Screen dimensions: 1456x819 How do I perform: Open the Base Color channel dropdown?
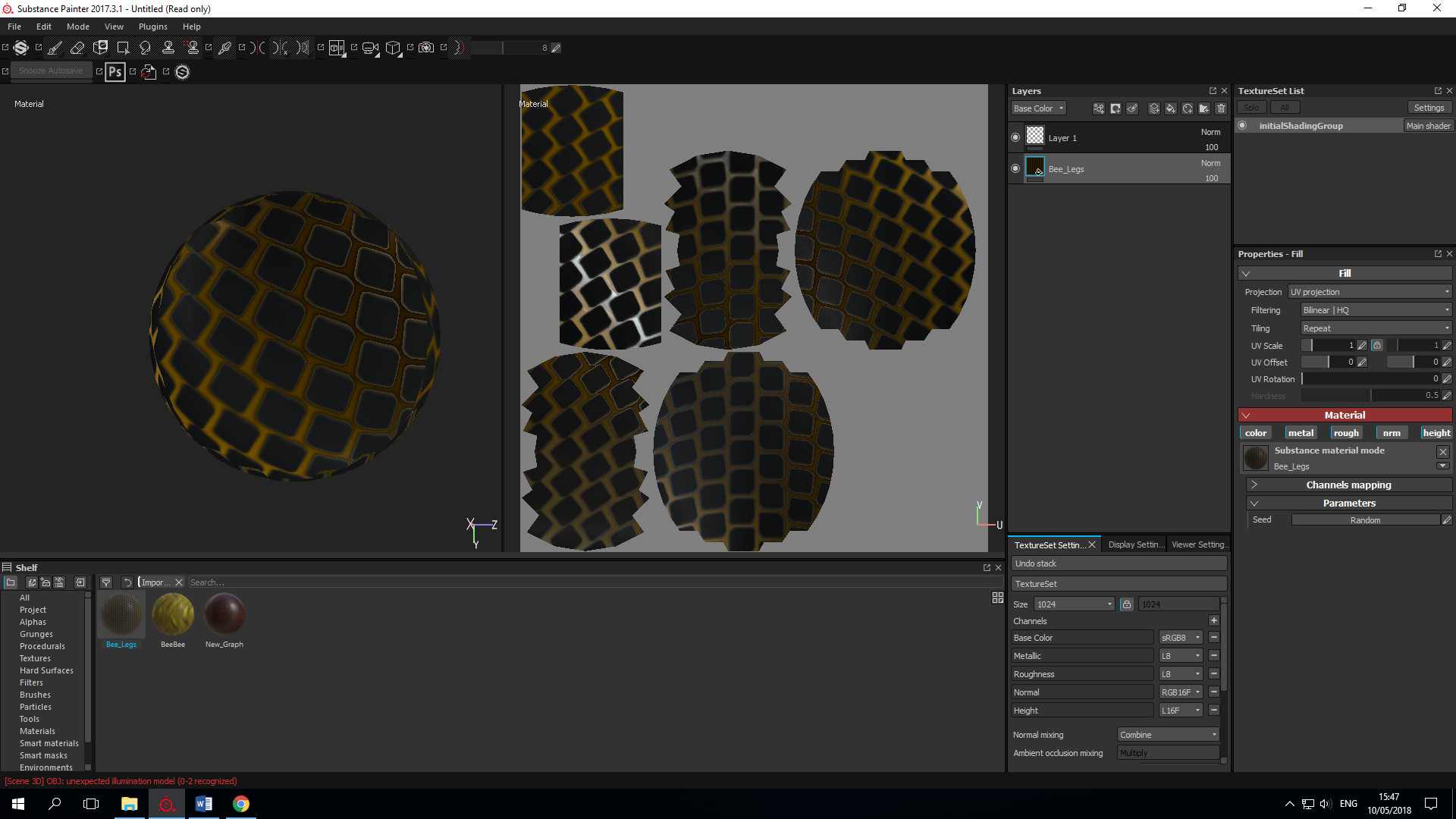[1039, 108]
